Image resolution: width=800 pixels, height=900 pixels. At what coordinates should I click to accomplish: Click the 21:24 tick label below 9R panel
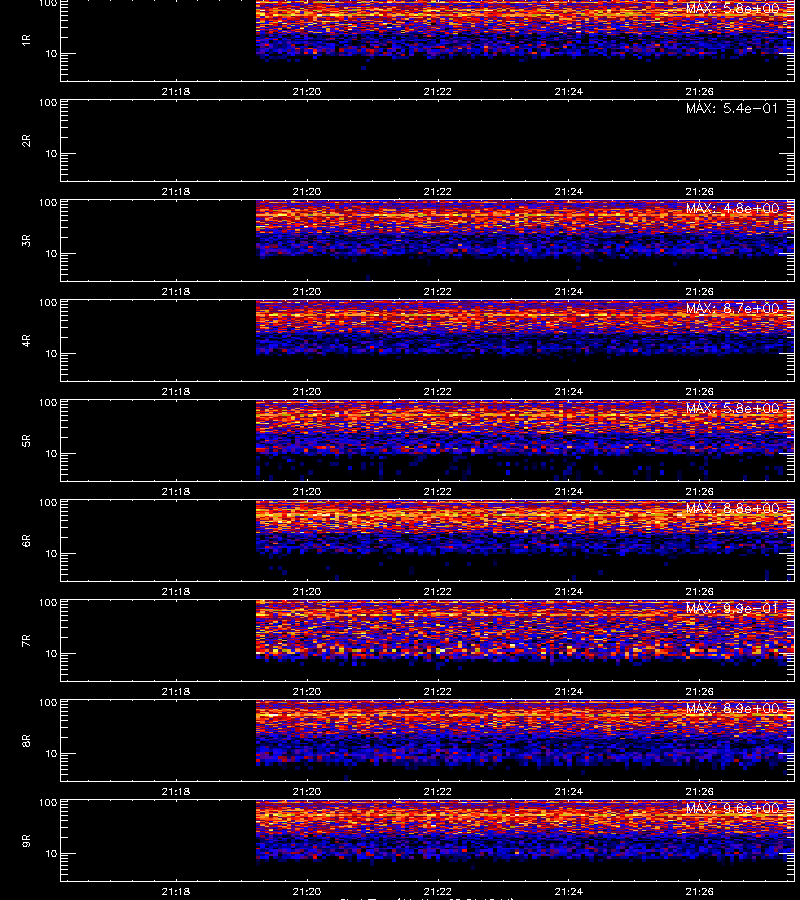coord(569,891)
